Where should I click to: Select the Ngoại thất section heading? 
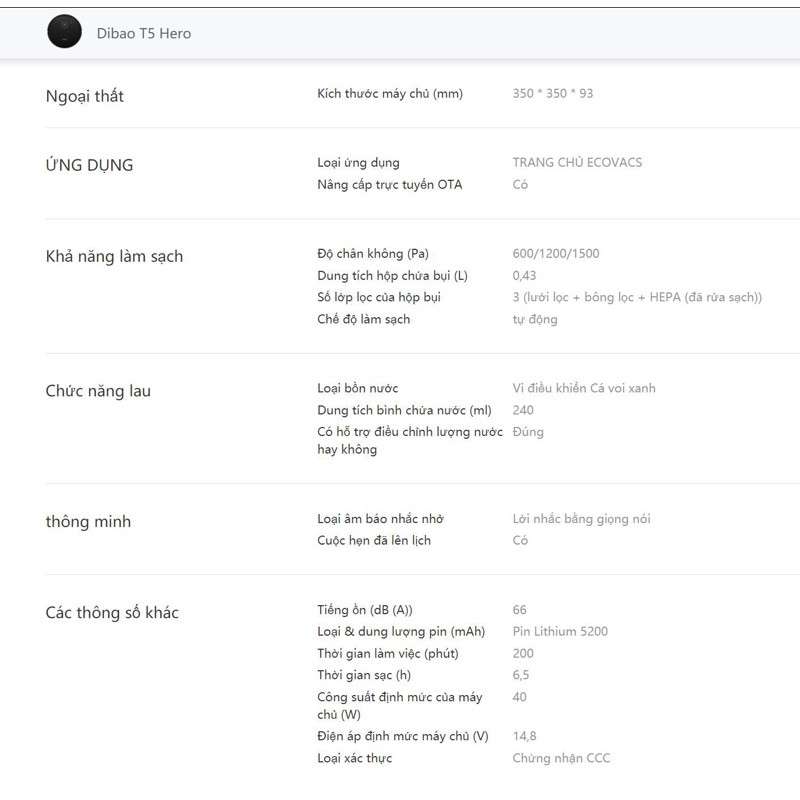pyautogui.click(x=85, y=96)
